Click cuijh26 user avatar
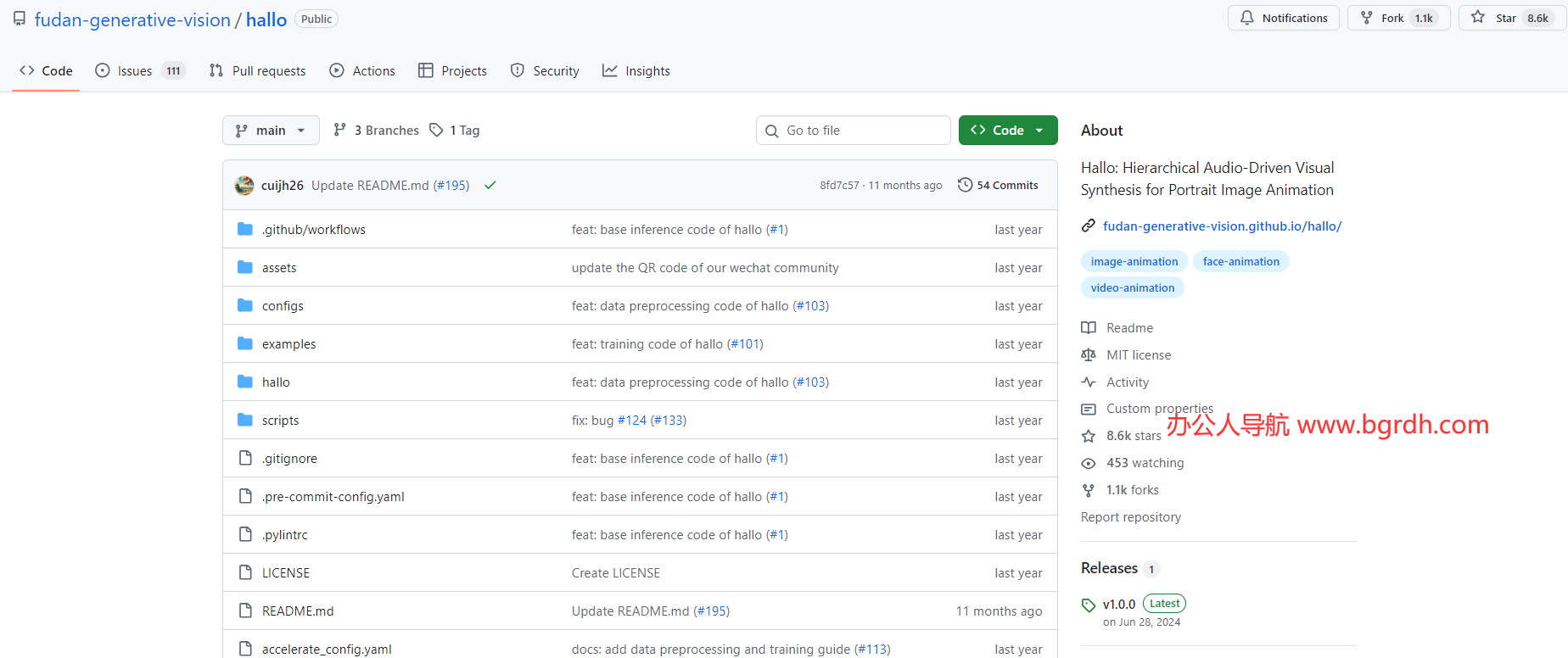Screen dimensions: 1568x658 (x=244, y=185)
